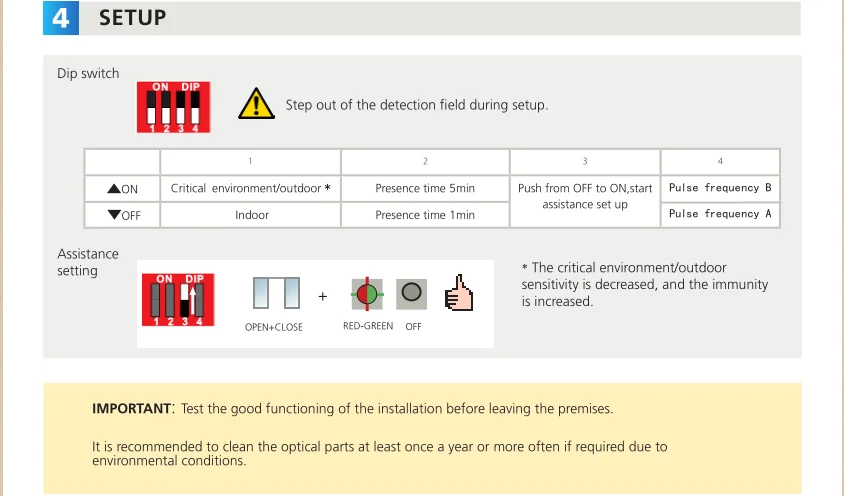Screen dimensions: 844x496
Task: Click the 'Pulse frequency A' cell
Action: pos(720,214)
